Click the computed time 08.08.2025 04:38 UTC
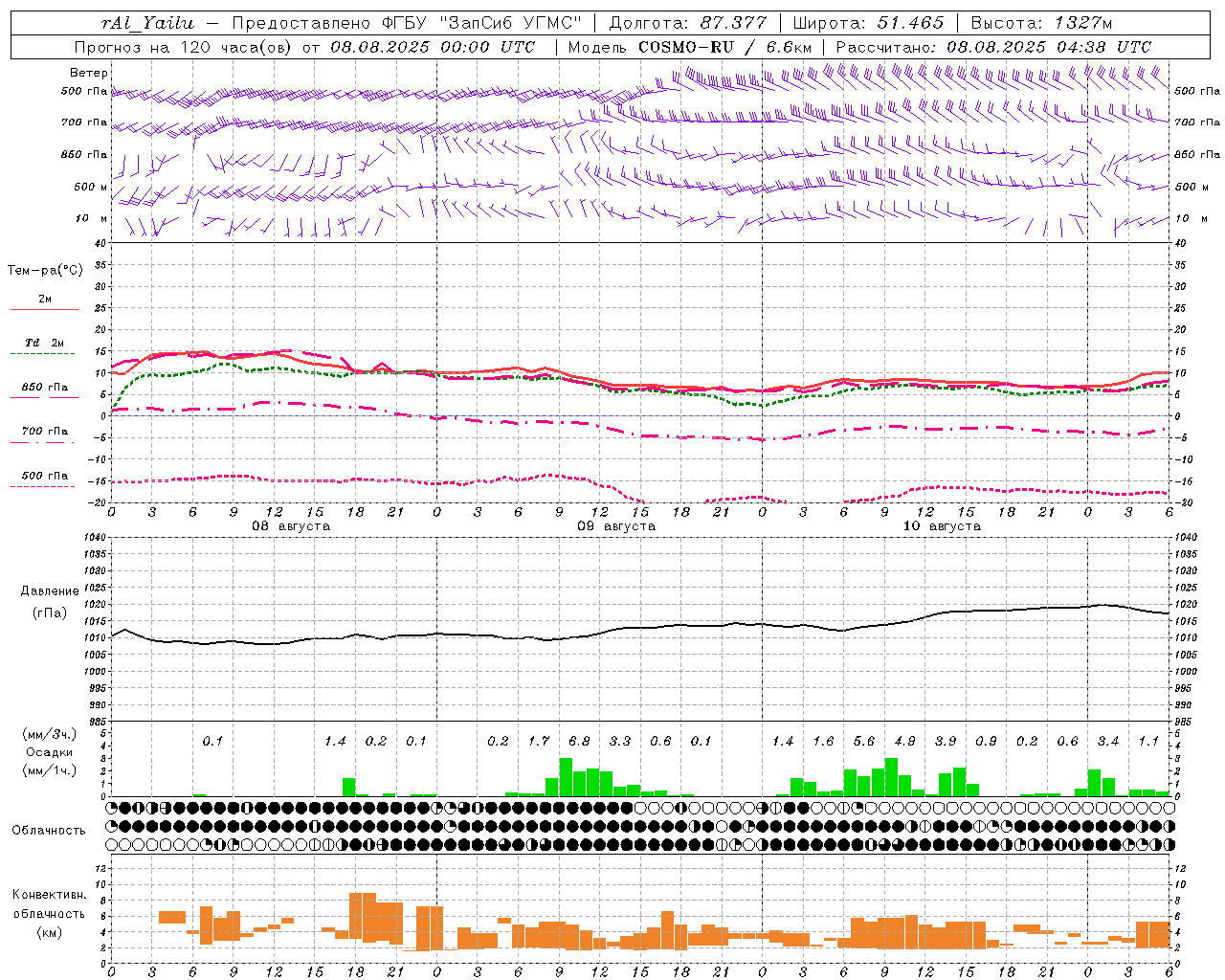This screenshot has height=980, width=1225. 1049,47
